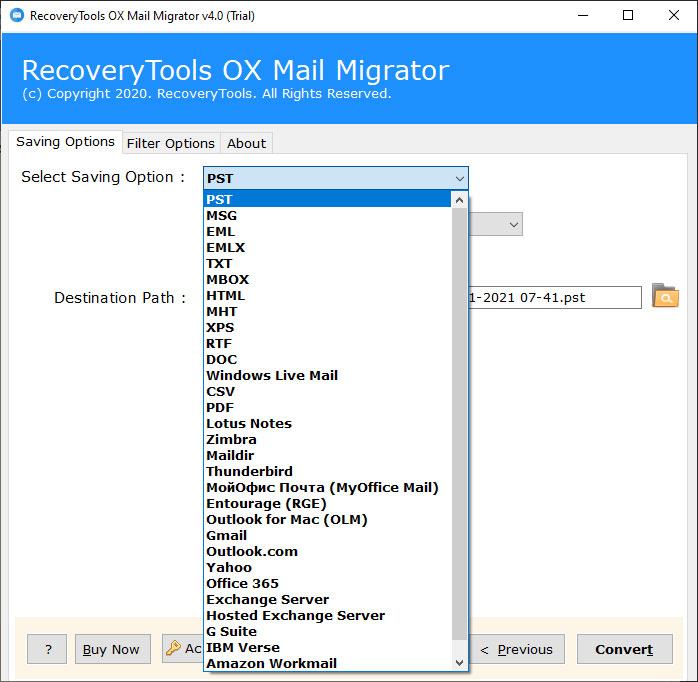Choose Lotus Notes option
698x682 pixels.
pyautogui.click(x=327, y=424)
